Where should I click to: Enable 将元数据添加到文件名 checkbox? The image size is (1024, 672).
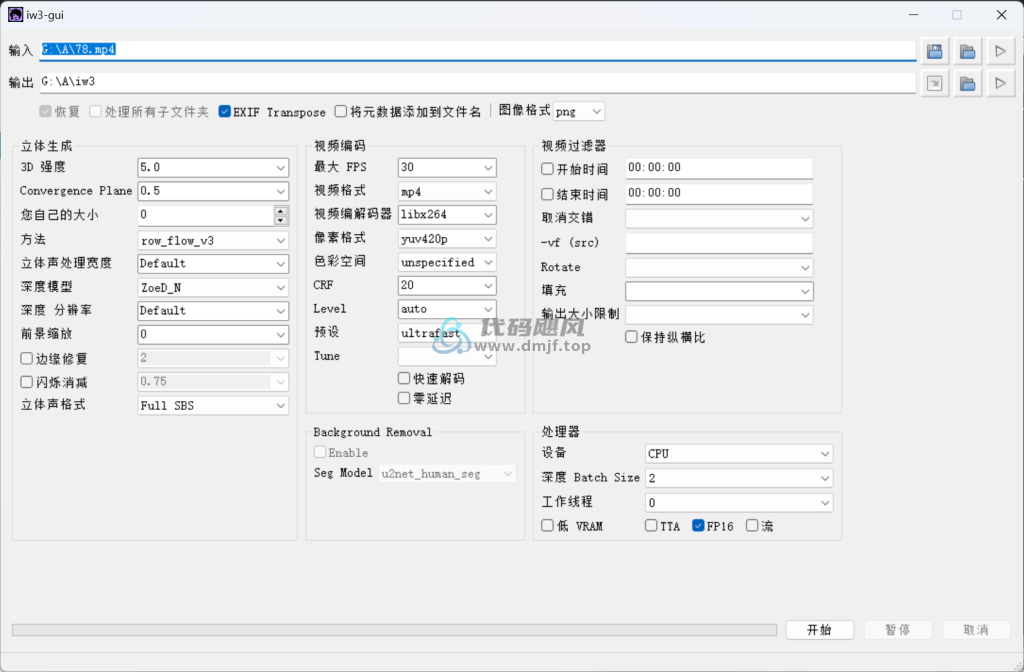(340, 112)
